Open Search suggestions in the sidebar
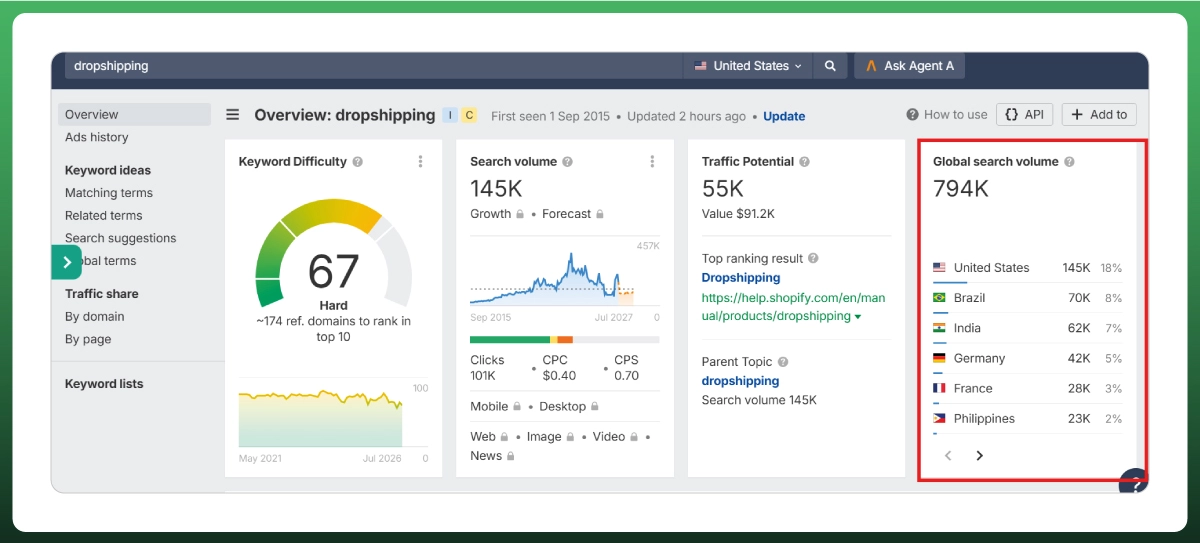The image size is (1200, 543). [121, 238]
